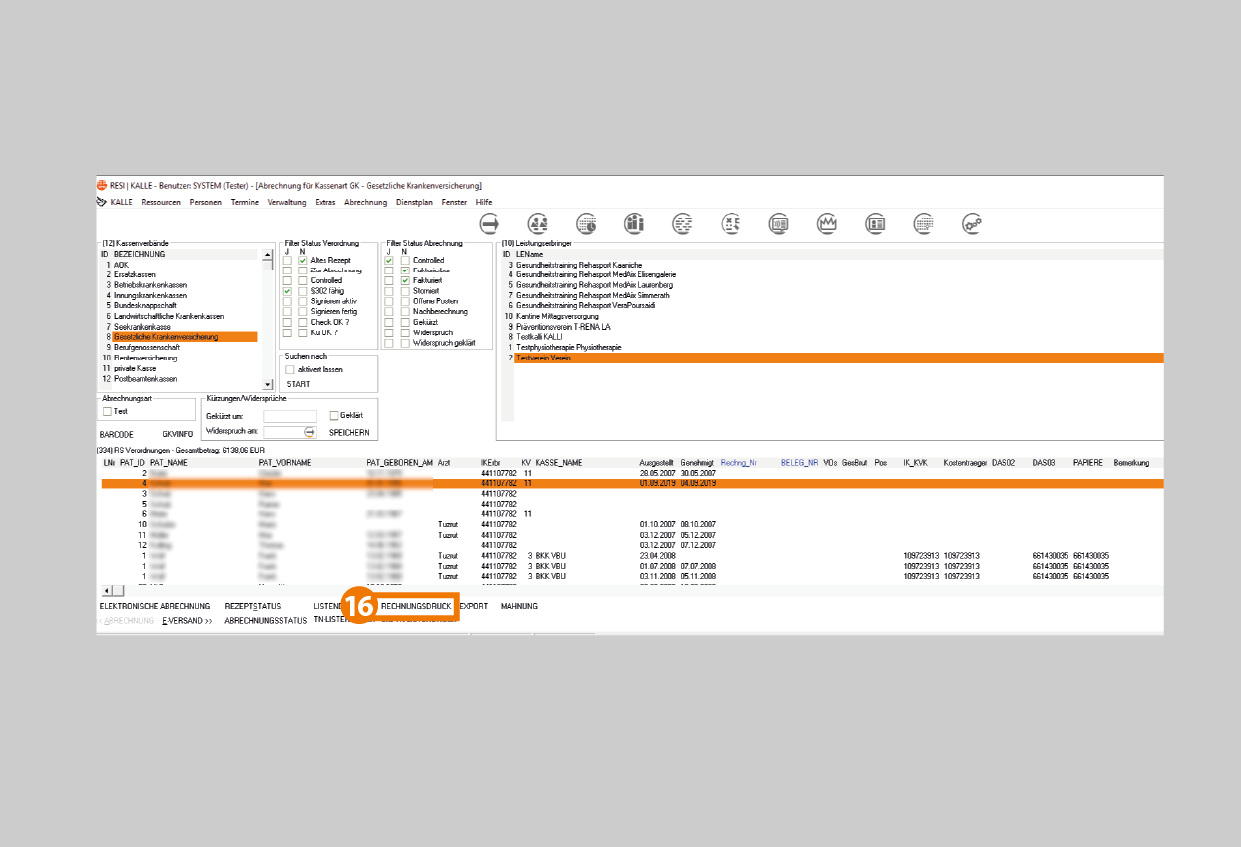Open the persons group toolbar icon
The image size is (1241, 847).
[538, 224]
